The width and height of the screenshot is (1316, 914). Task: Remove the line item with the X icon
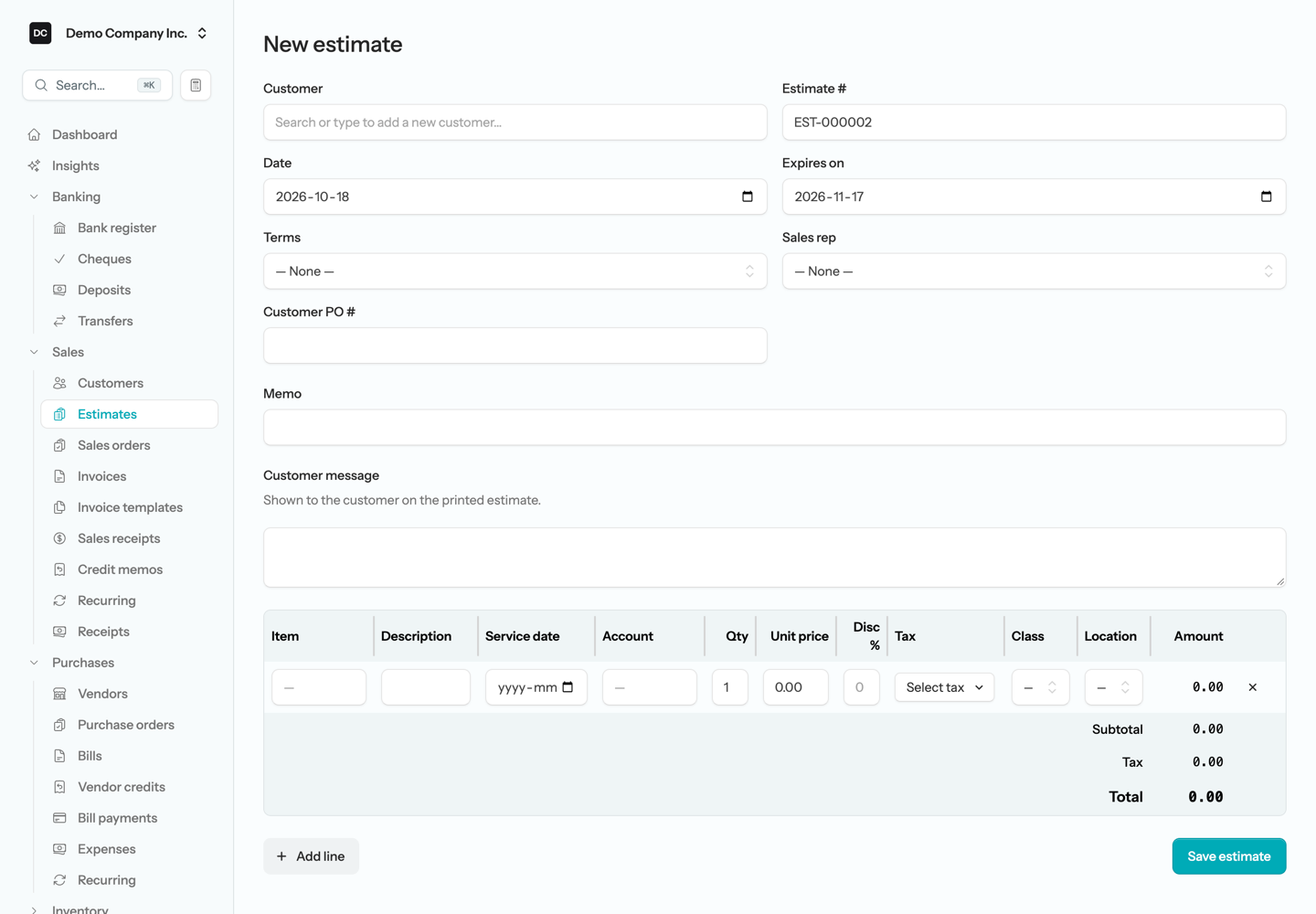pyautogui.click(x=1253, y=687)
